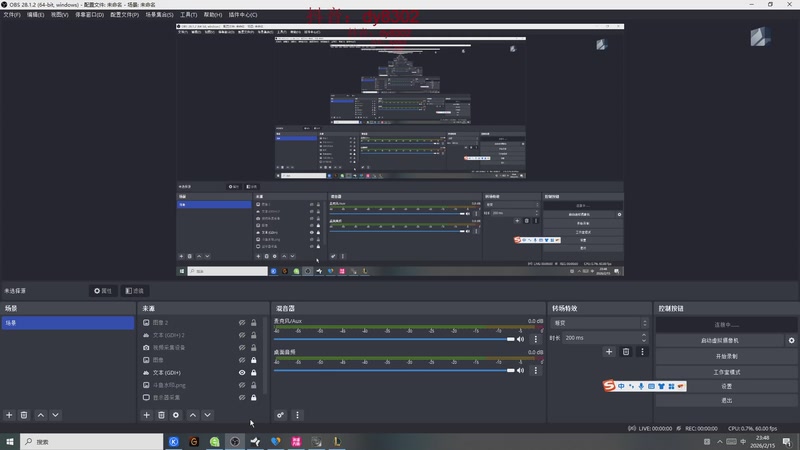
Task: Remove selected scene with trash icon
Action: [x=24, y=415]
